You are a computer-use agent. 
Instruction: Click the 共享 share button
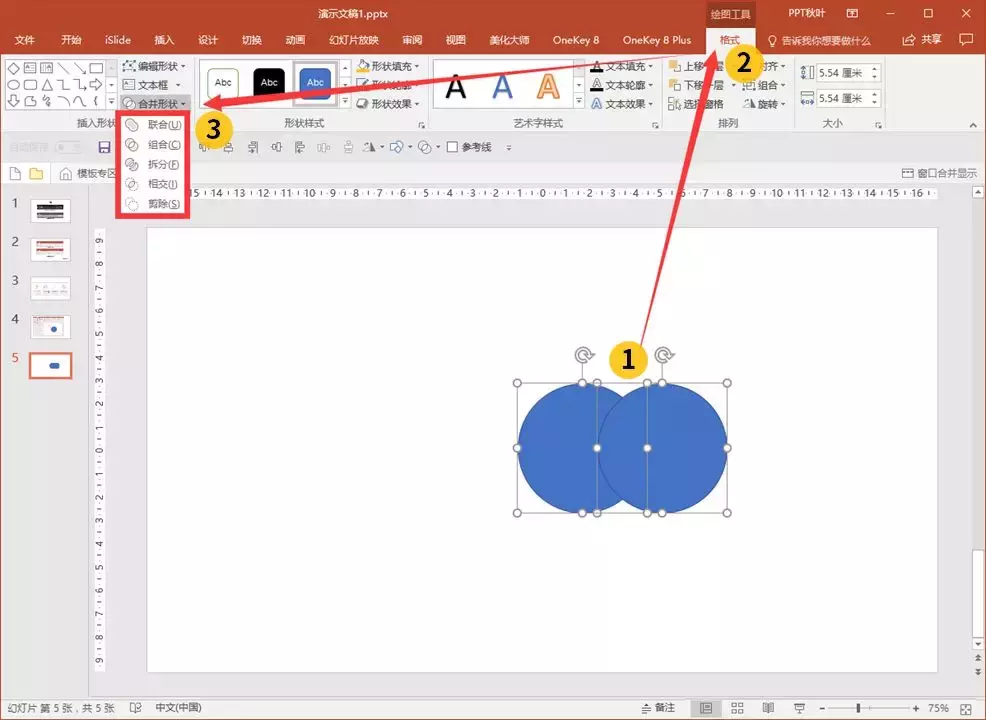[922, 40]
